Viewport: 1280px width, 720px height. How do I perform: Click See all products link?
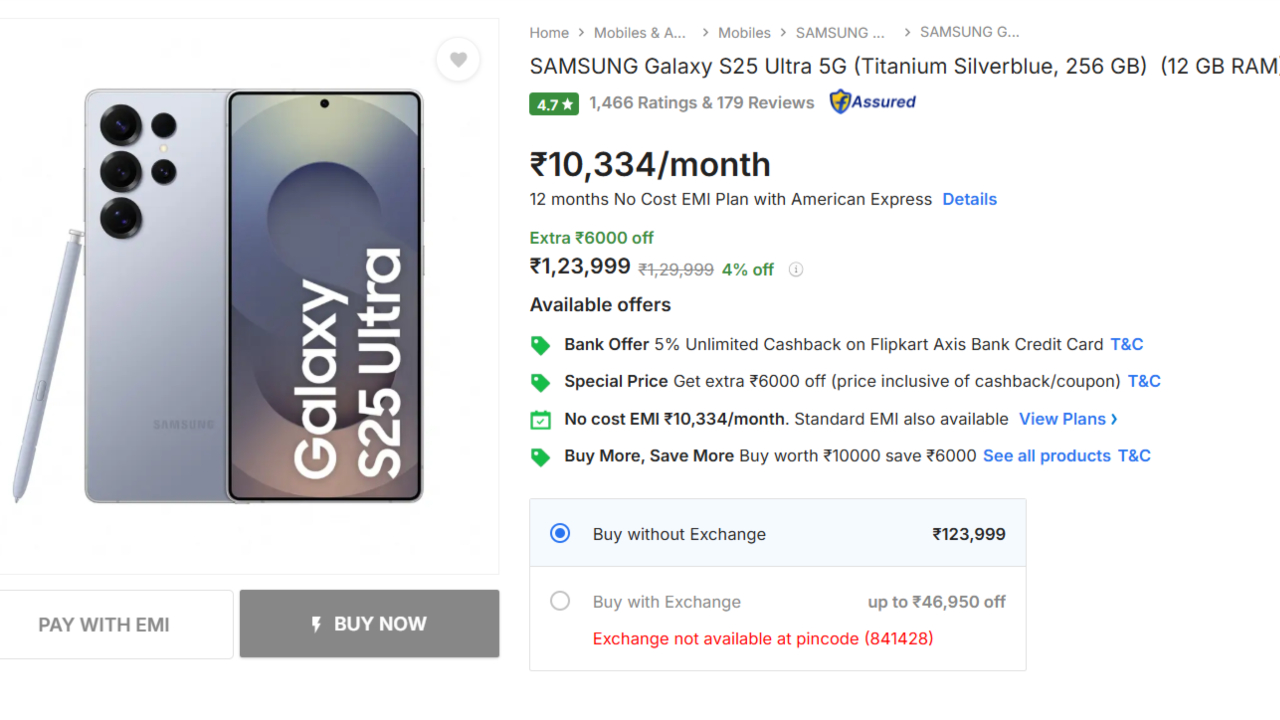pyautogui.click(x=1046, y=456)
